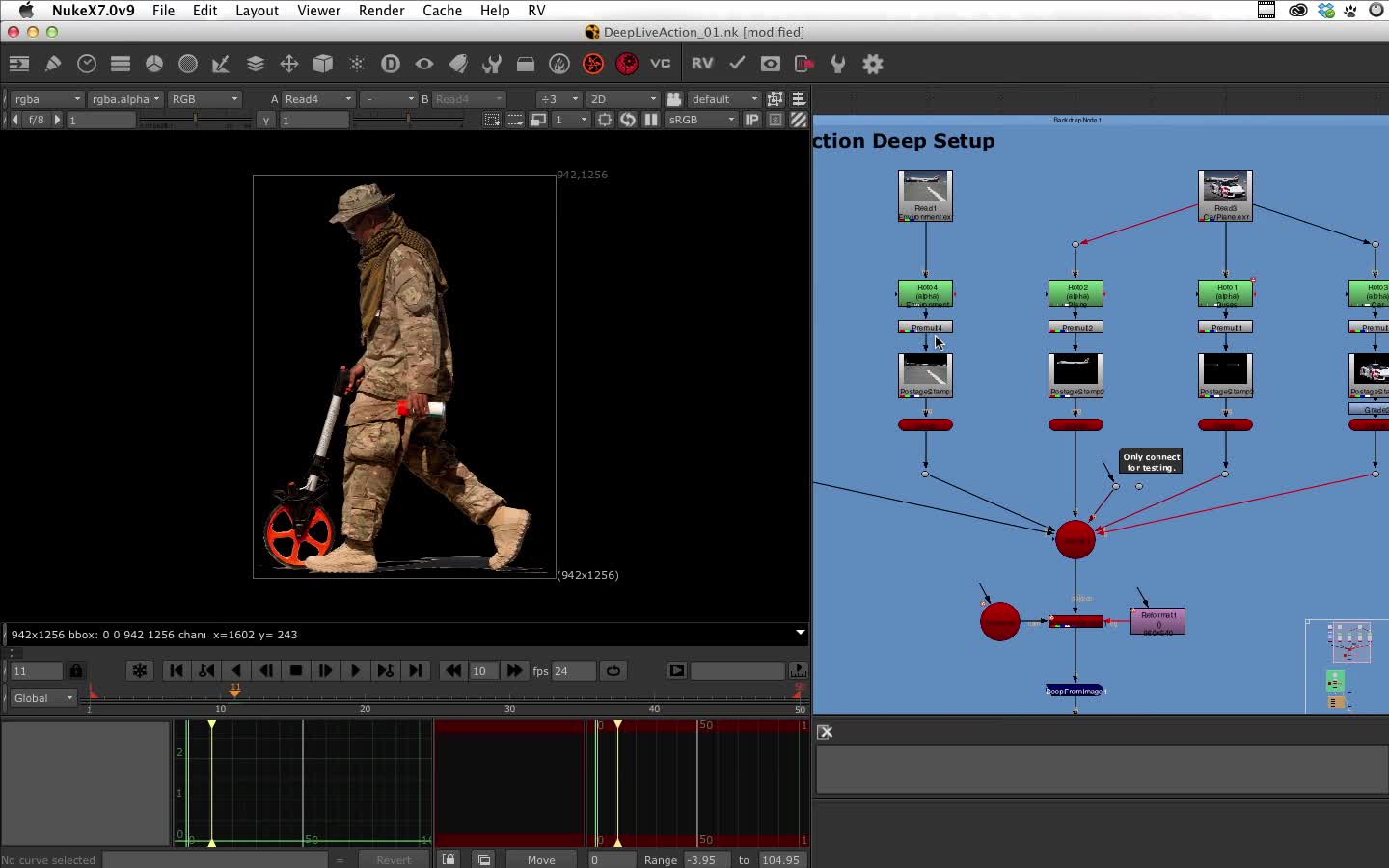Open the RGB display dropdown

pyautogui.click(x=204, y=99)
